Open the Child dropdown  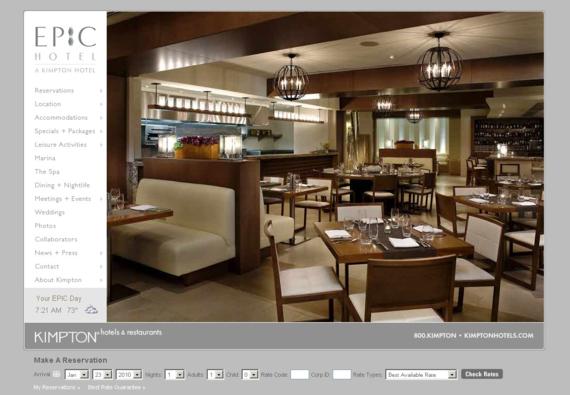(250, 374)
